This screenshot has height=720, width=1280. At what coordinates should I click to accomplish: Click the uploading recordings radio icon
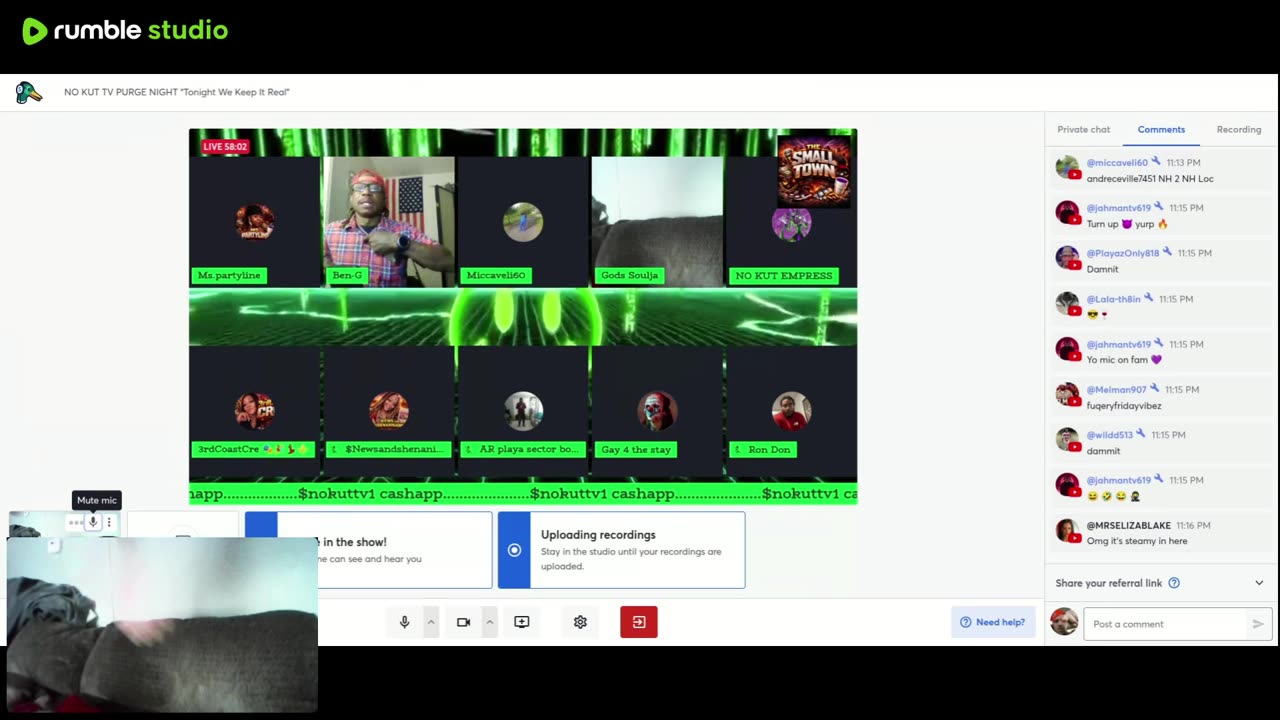click(x=514, y=550)
